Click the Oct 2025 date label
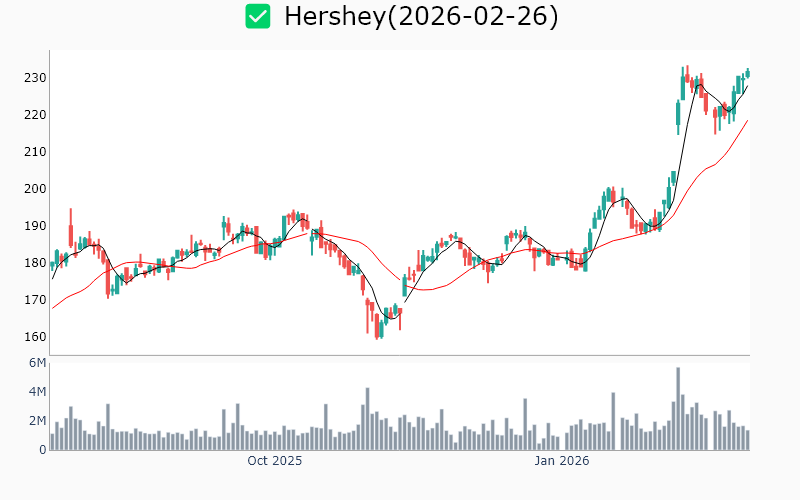The image size is (800, 500). [275, 461]
